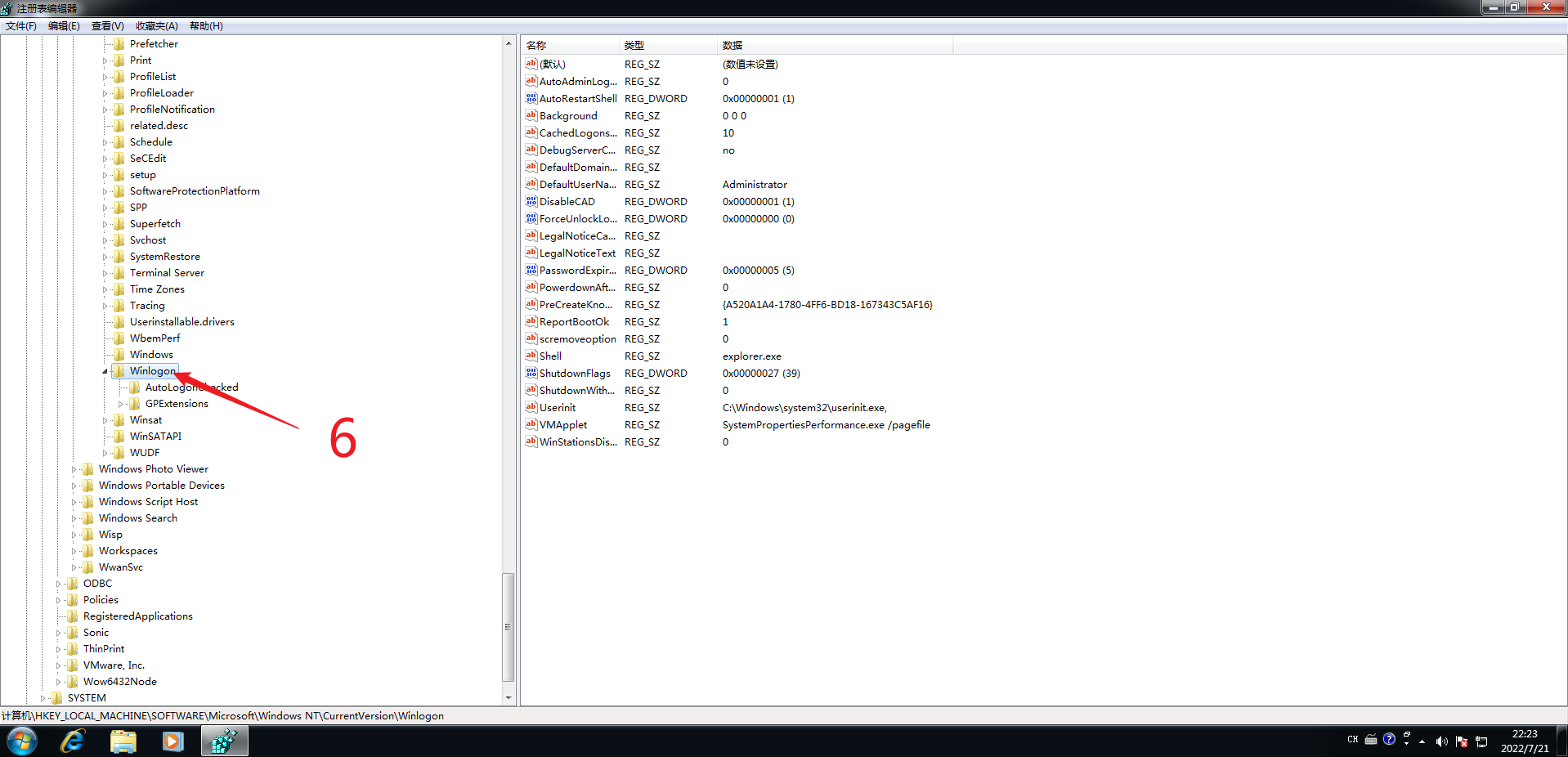Click the GPExtensions folder icon

pyautogui.click(x=135, y=404)
